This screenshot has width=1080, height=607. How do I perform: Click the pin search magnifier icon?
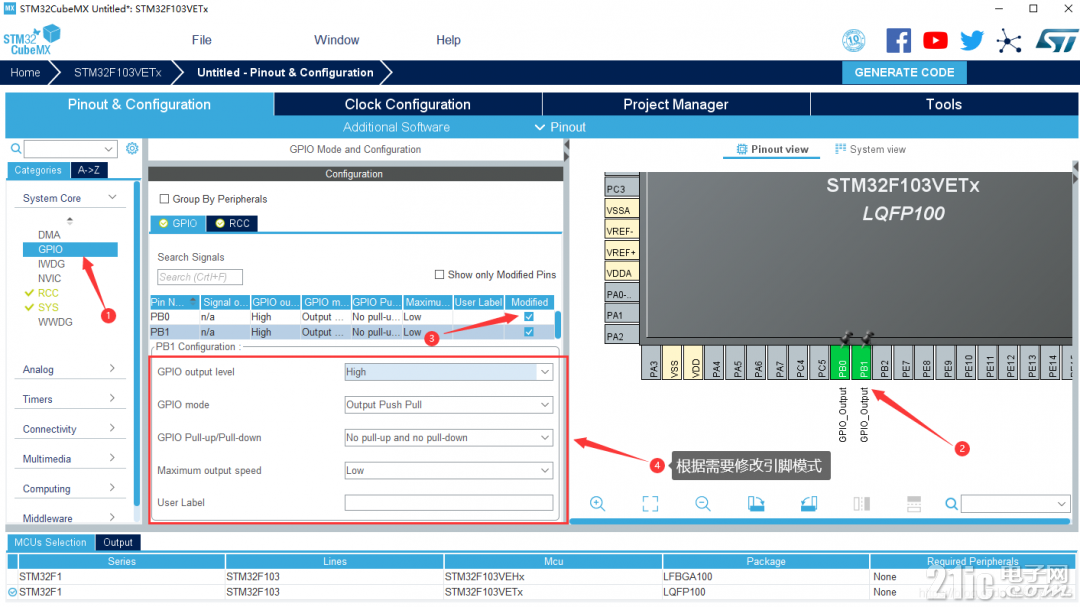click(x=951, y=504)
